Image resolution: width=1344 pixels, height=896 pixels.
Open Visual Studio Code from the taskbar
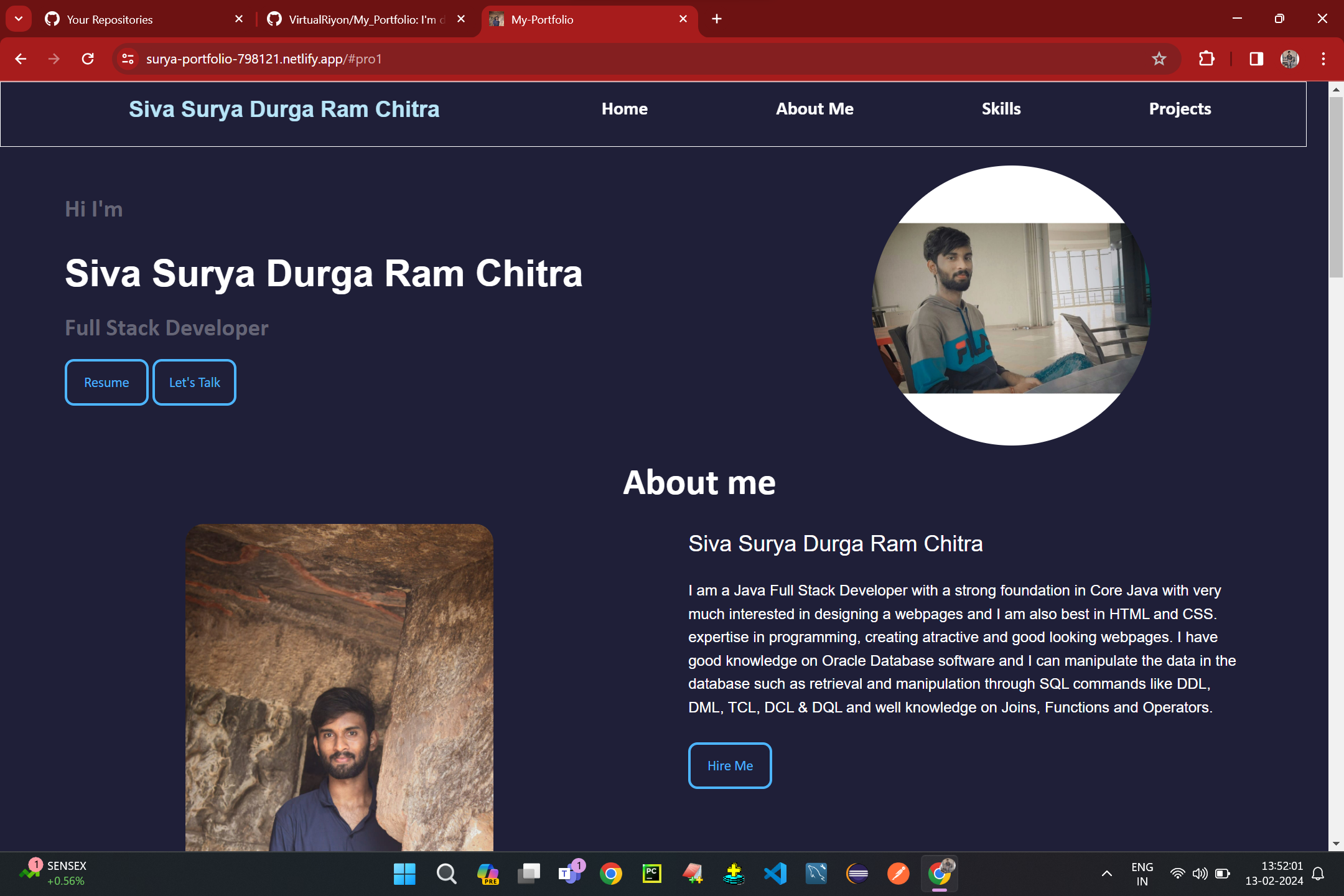tap(775, 873)
